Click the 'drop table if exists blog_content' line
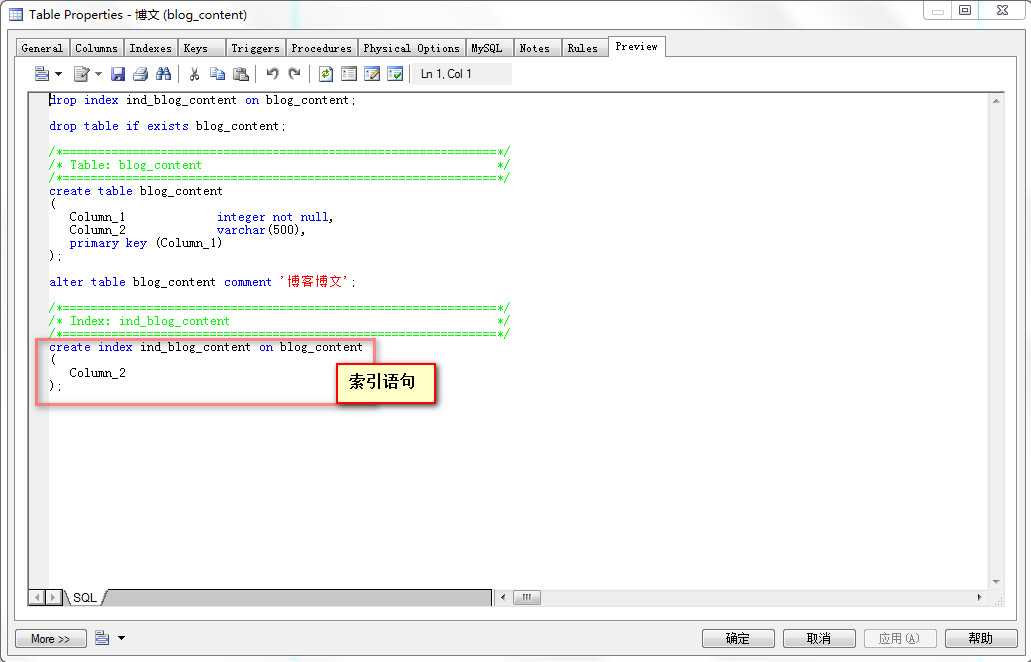1031x662 pixels. pyautogui.click(x=168, y=126)
